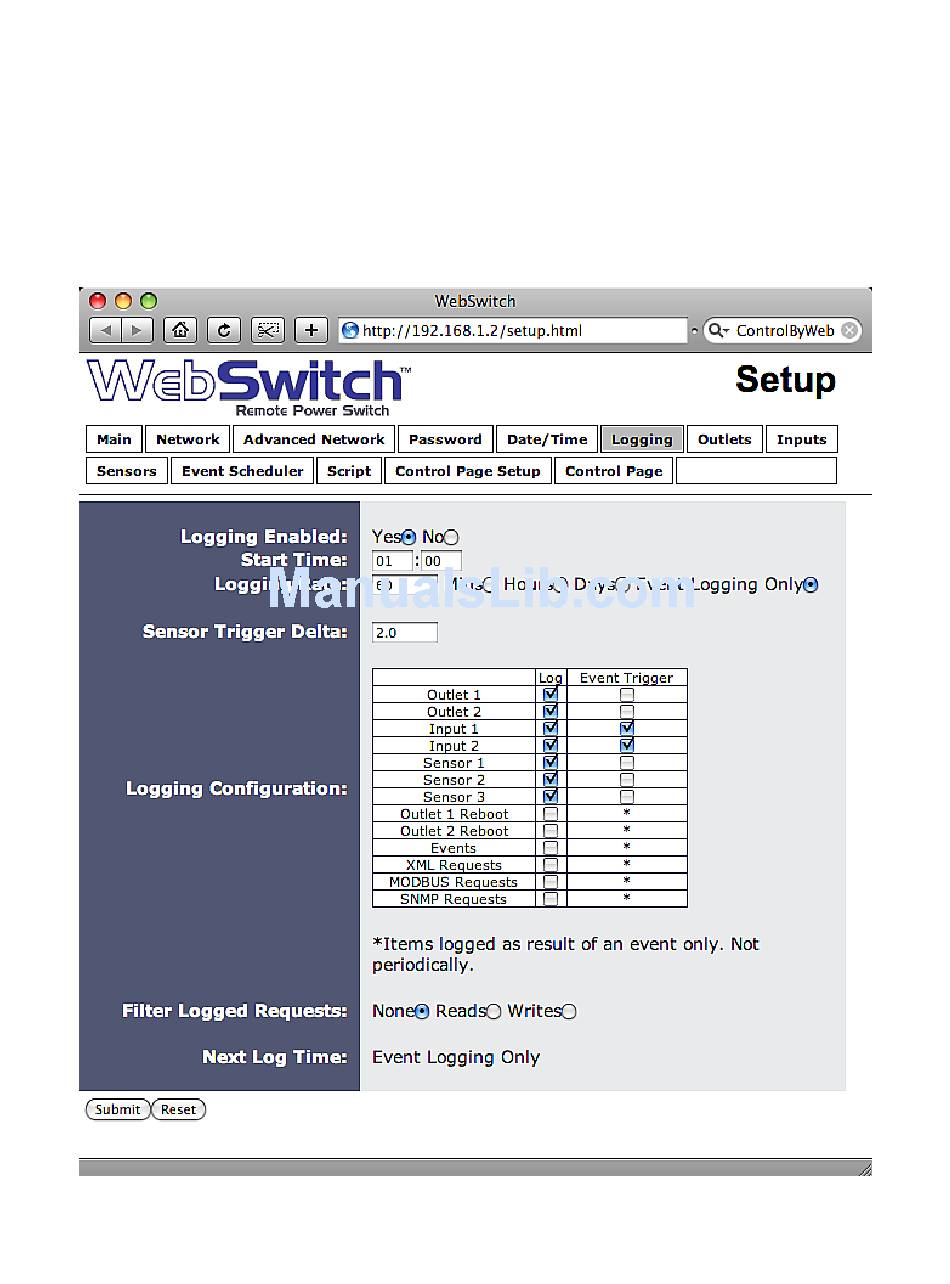This screenshot has height=1284, width=950.
Task: Select No for Logging Enabled
Action: [x=451, y=538]
